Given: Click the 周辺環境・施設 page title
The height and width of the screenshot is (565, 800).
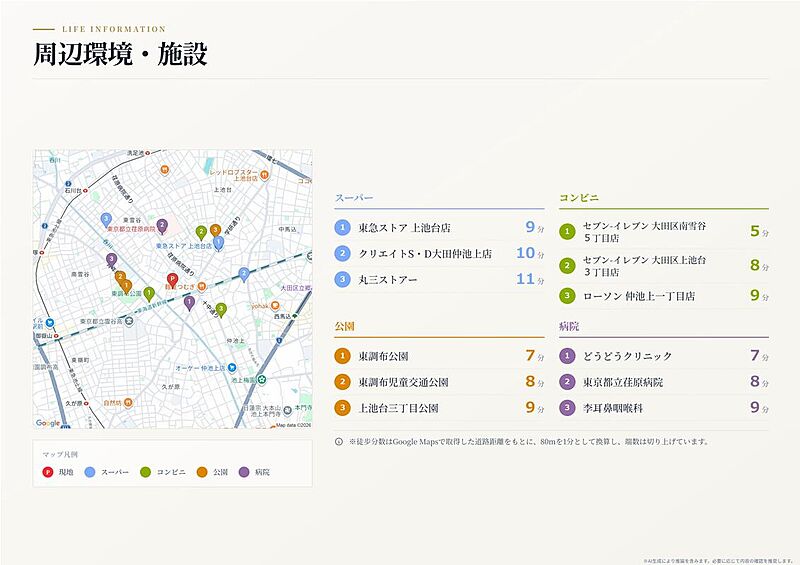Looking at the screenshot, I should [120, 54].
